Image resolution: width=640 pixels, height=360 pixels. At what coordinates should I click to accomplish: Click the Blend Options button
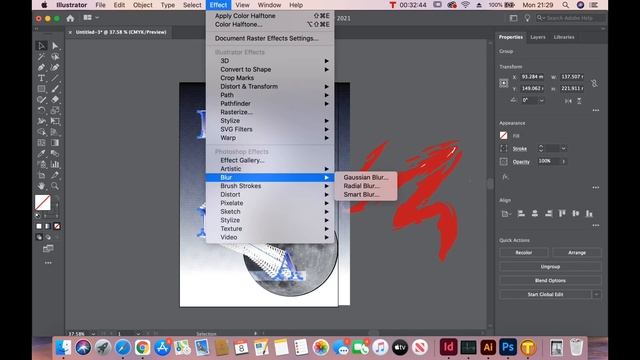[x=550, y=280]
